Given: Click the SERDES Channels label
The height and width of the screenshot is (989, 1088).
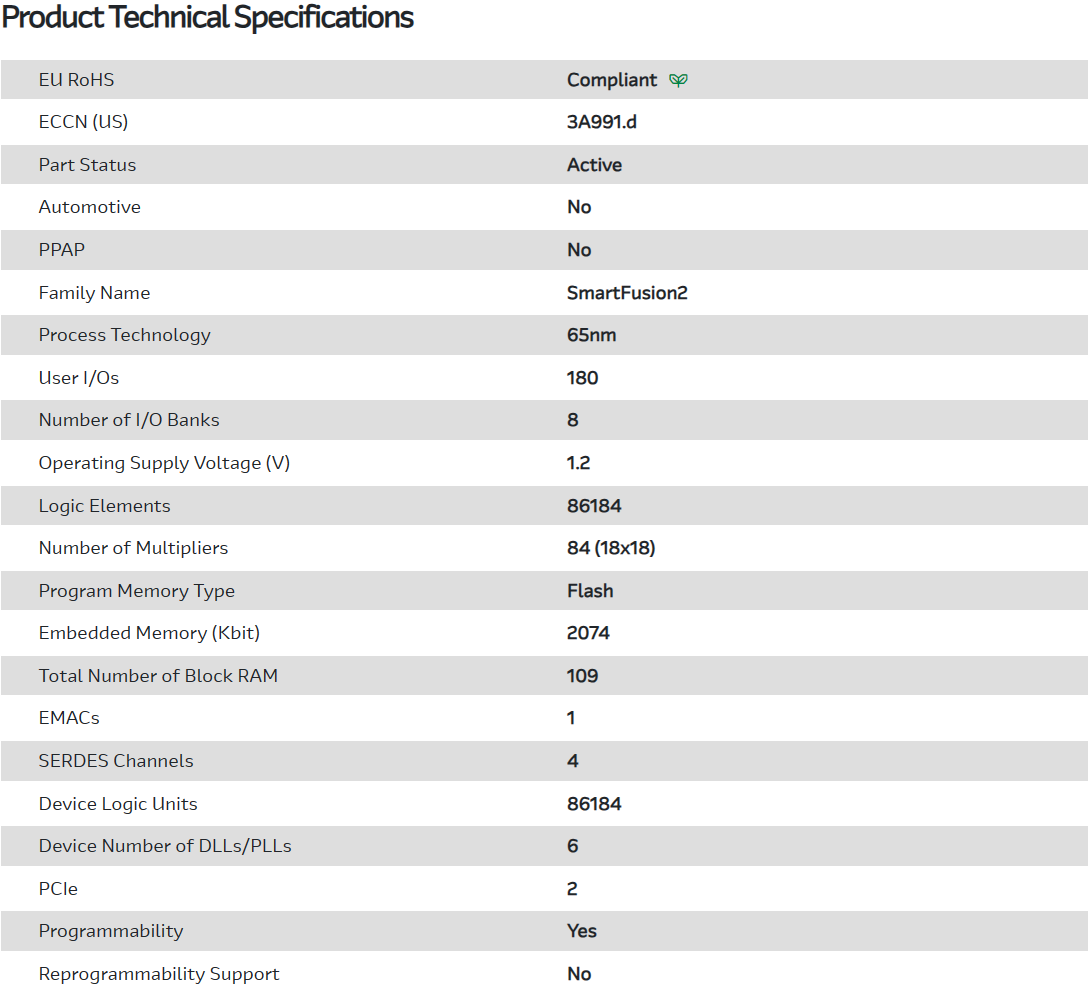Looking at the screenshot, I should [116, 761].
